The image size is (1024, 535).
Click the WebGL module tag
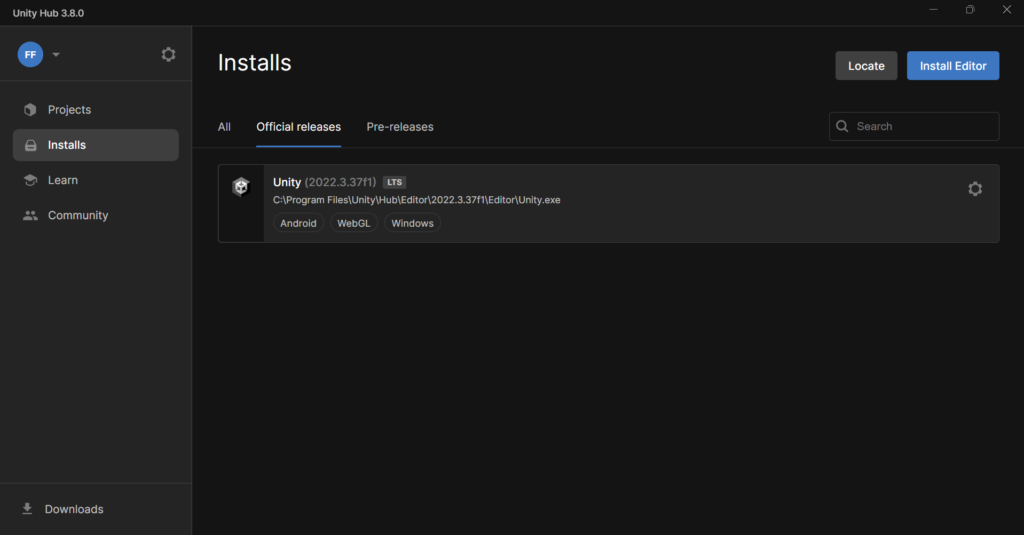pos(353,223)
